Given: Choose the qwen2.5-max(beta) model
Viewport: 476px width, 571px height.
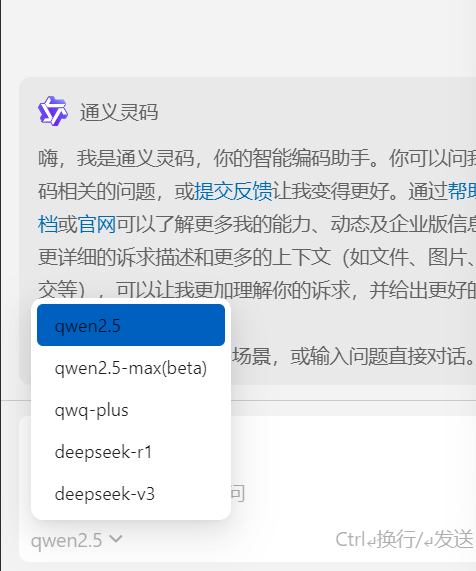Looking at the screenshot, I should [x=131, y=368].
